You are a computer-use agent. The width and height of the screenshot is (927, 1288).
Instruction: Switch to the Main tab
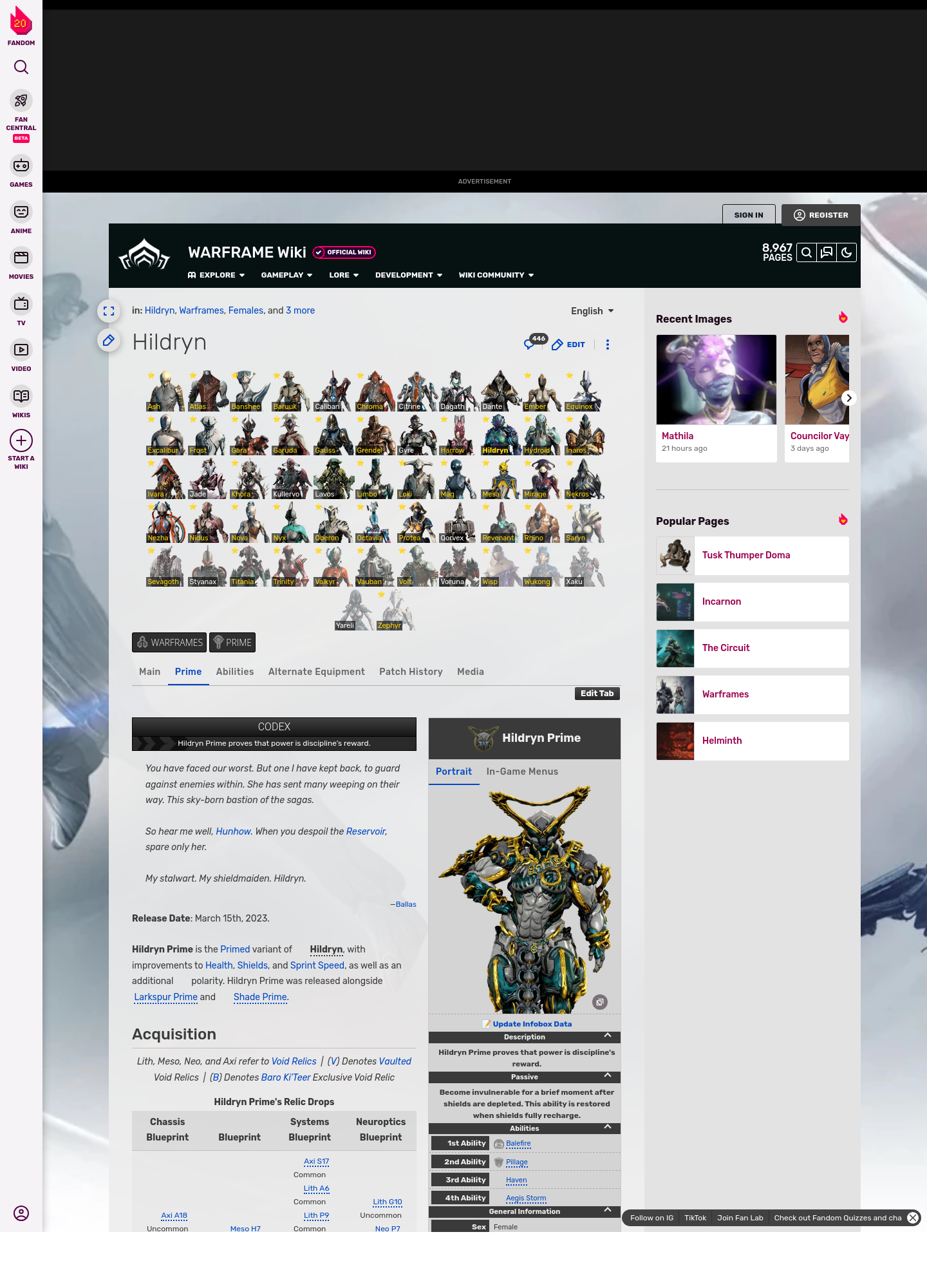(x=150, y=672)
